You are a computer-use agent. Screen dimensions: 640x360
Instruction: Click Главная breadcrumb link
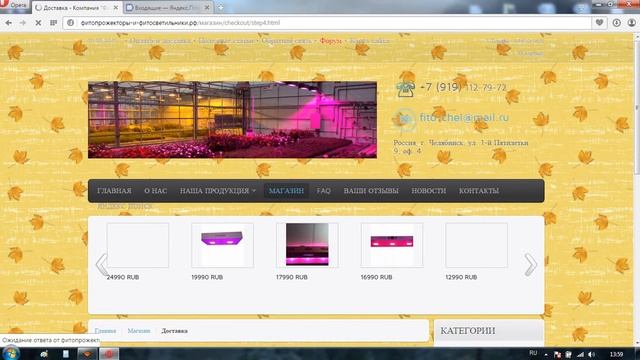[x=105, y=331]
